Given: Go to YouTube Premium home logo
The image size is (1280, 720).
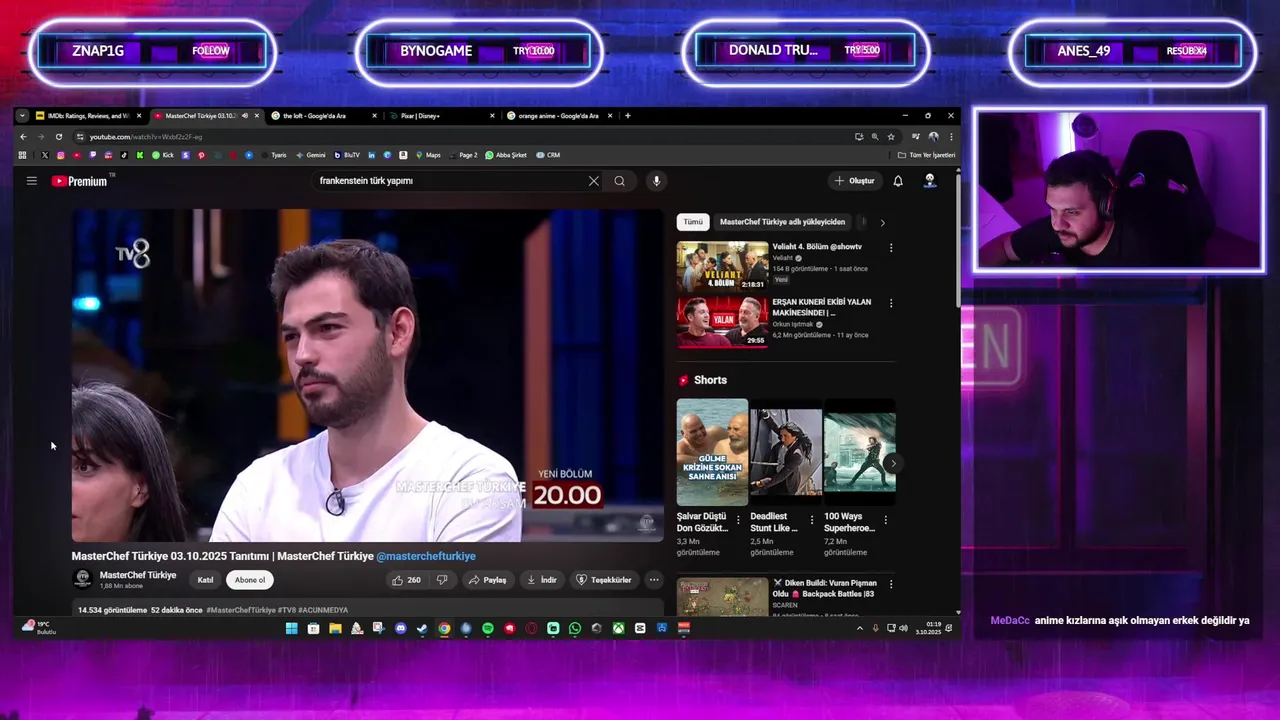Looking at the screenshot, I should point(80,181).
